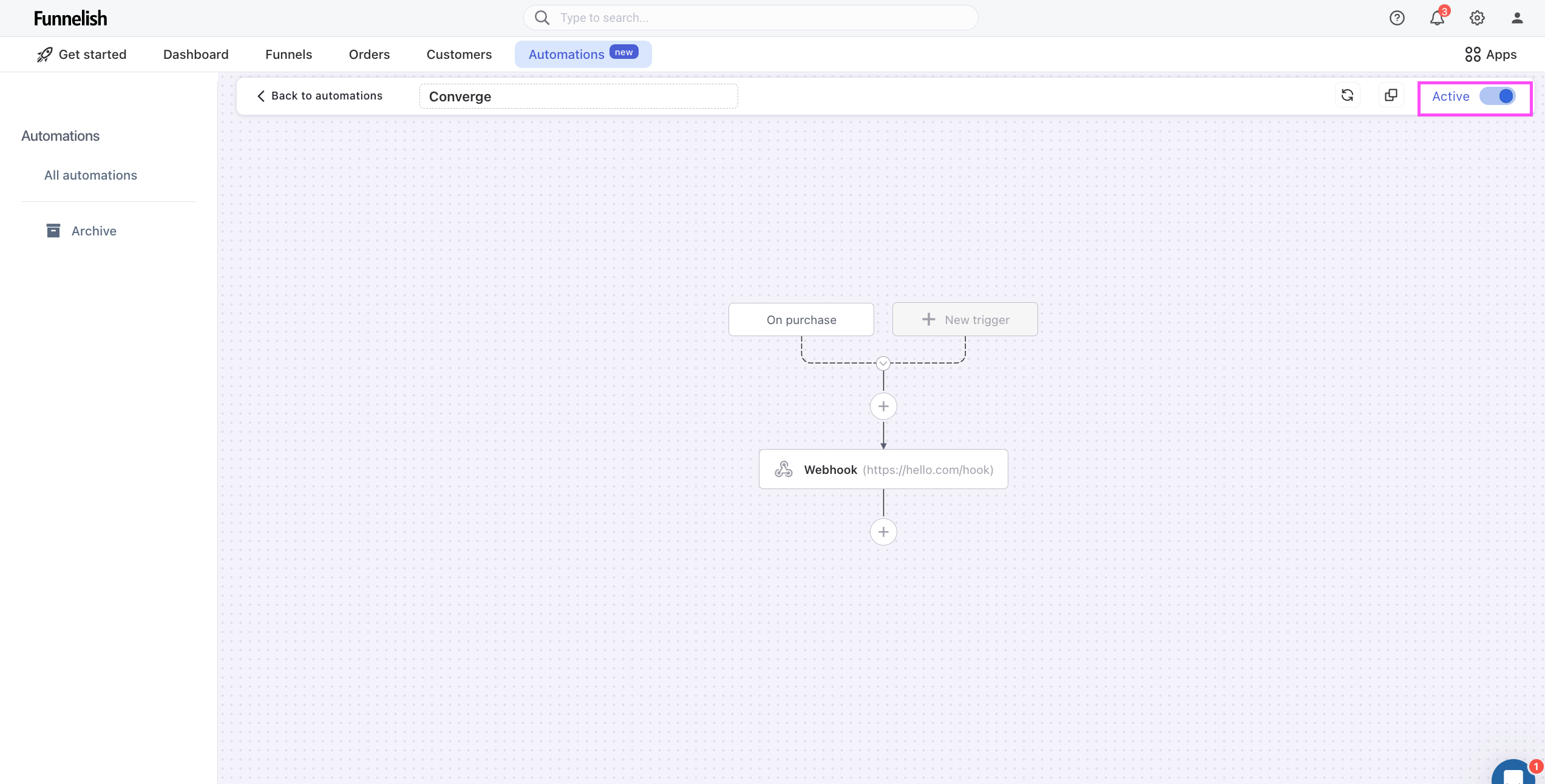1545x784 pixels.
Task: Open settings gear icon
Action: (1477, 18)
